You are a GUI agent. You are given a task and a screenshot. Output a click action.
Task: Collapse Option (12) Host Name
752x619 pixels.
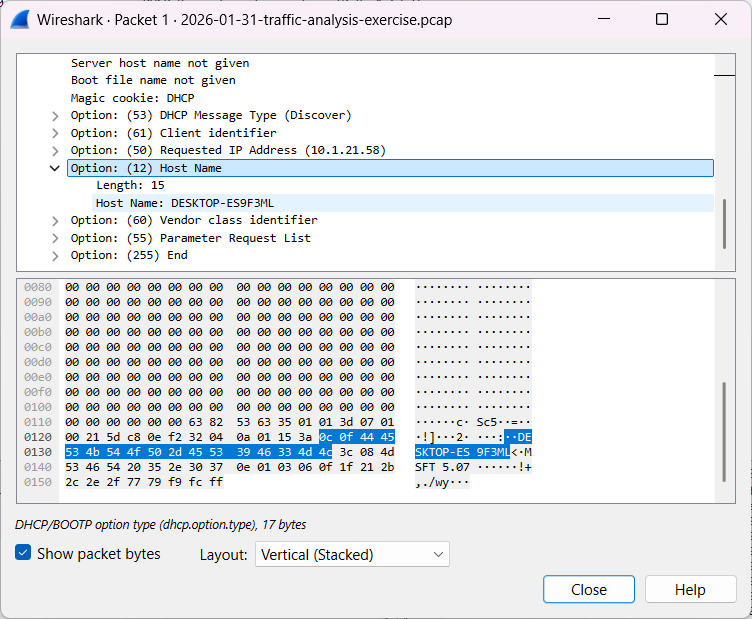(x=55, y=168)
